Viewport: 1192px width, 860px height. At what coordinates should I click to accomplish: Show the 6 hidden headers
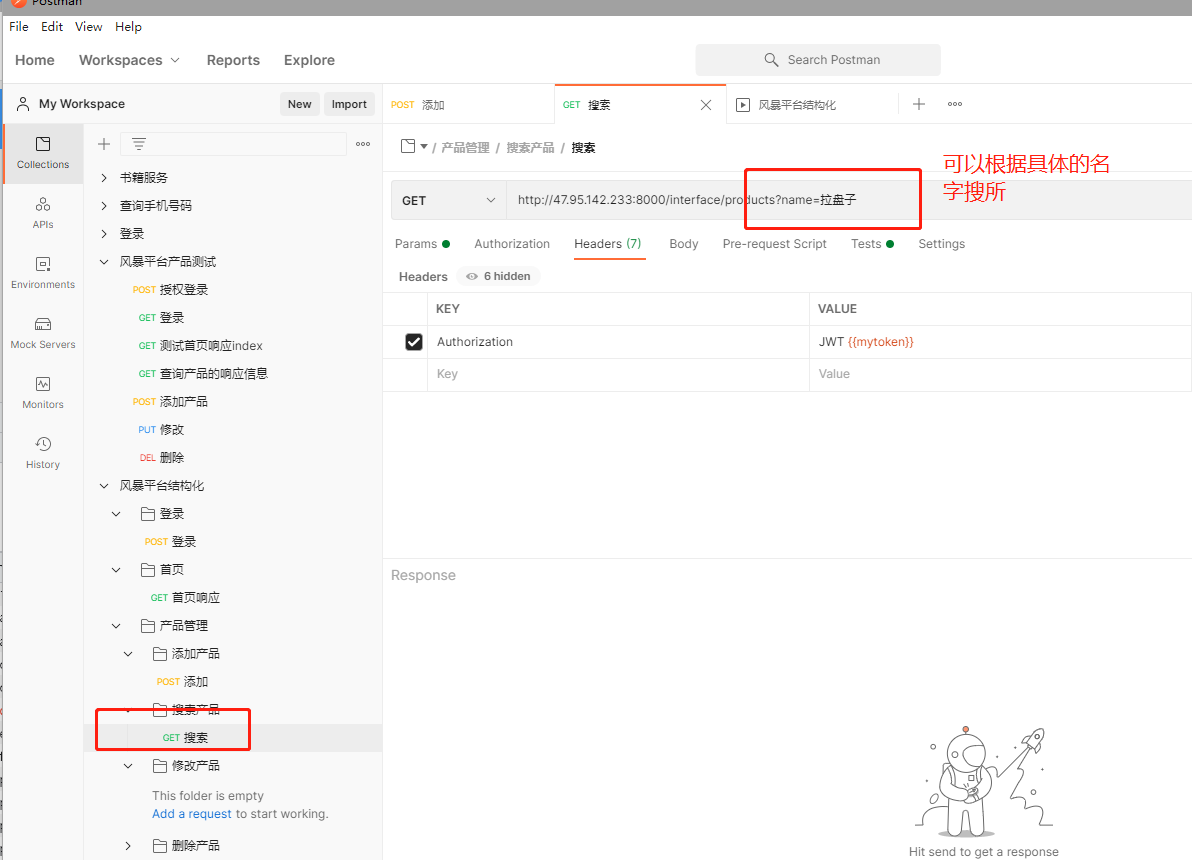click(499, 276)
